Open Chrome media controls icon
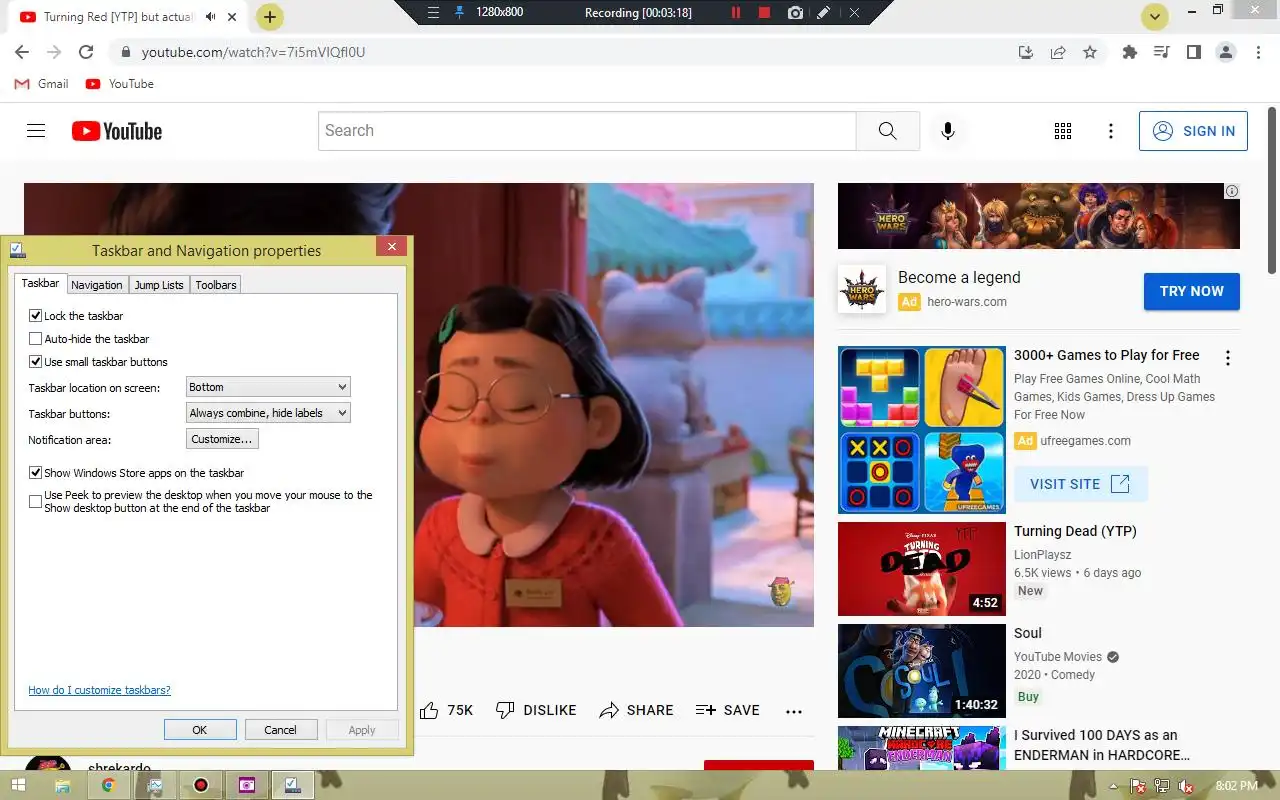1280x800 pixels. [x=1161, y=52]
